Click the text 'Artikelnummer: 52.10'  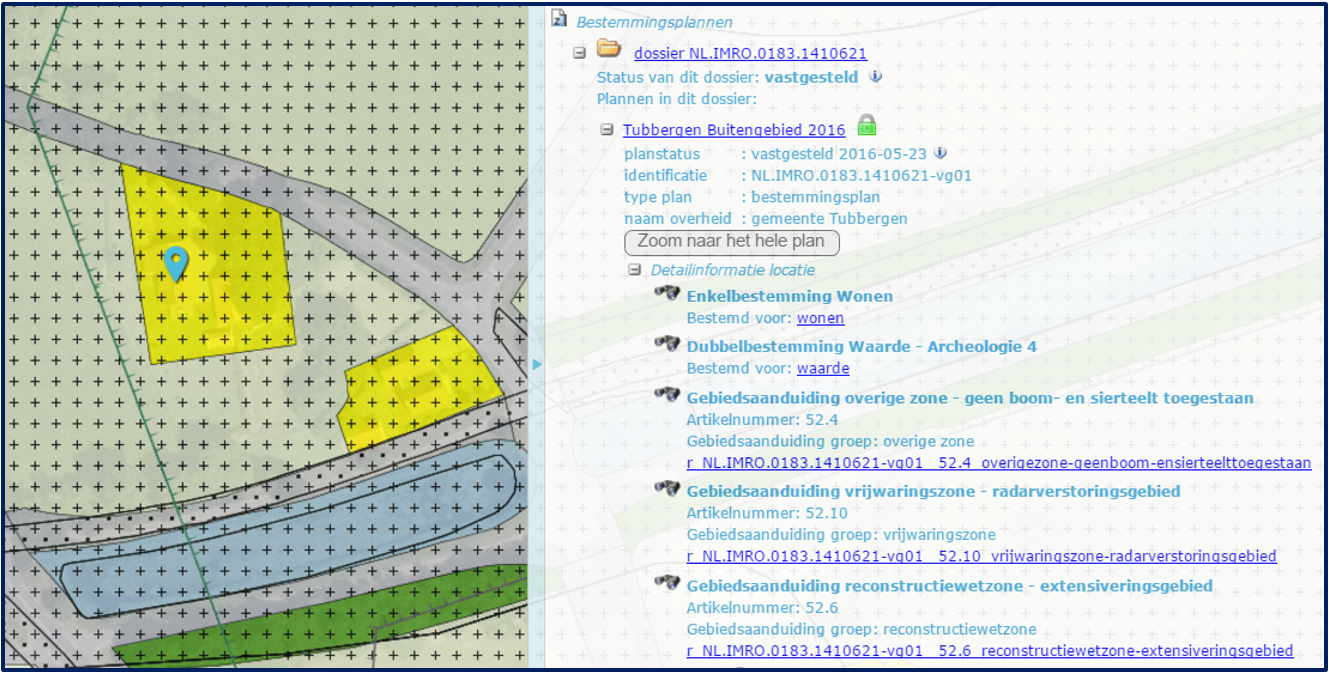pyautogui.click(x=767, y=513)
